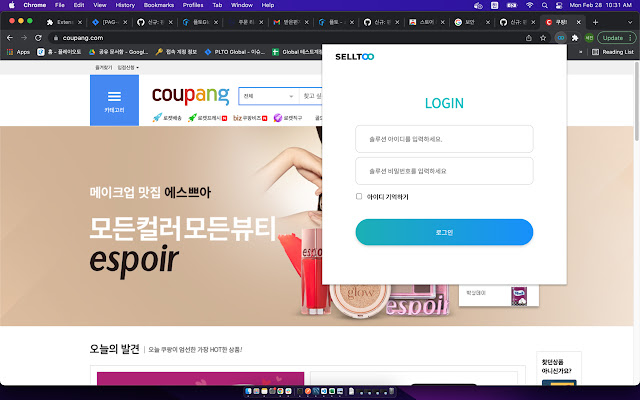640x400 pixels.
Task: Open the Chrome Update menu button
Action: pos(617,38)
